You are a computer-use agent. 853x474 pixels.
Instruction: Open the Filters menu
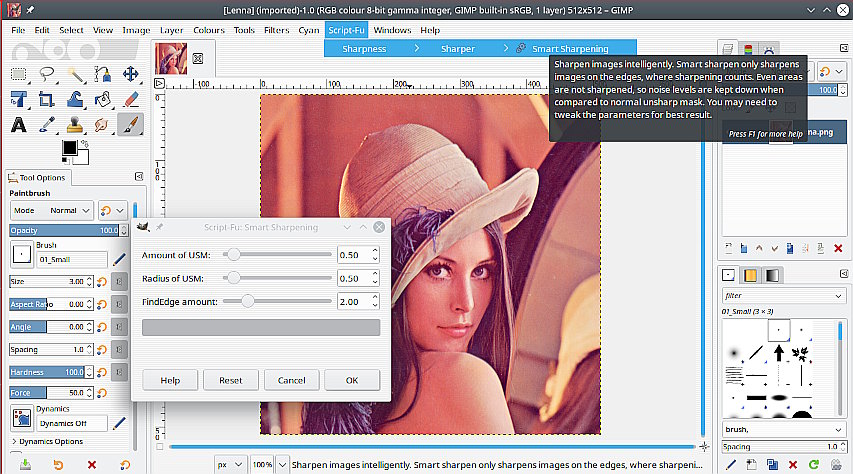coord(276,30)
